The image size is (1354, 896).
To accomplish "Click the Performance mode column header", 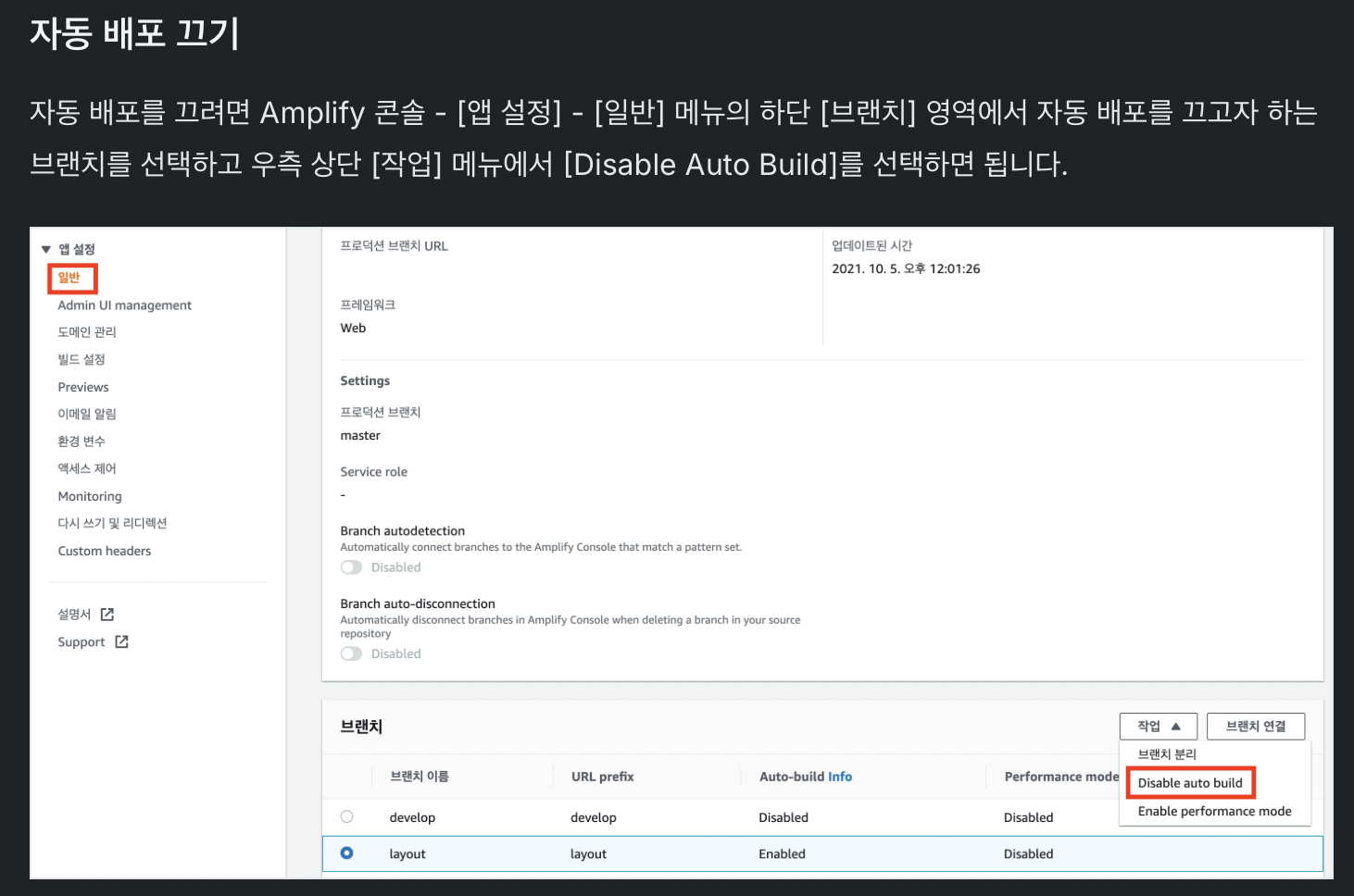I will coord(1062,777).
